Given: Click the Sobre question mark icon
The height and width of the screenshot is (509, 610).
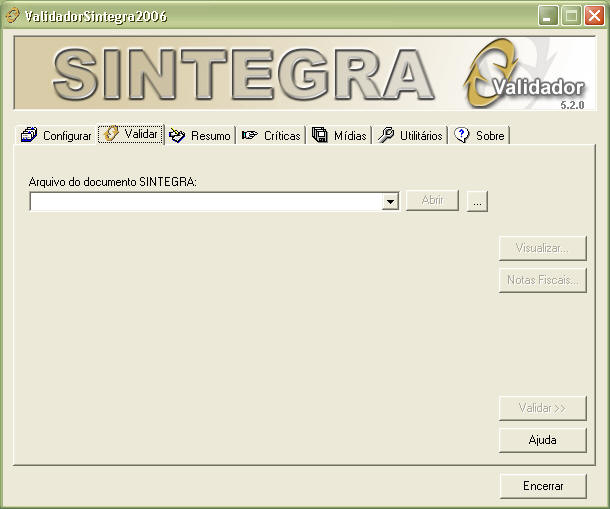Looking at the screenshot, I should point(462,135).
